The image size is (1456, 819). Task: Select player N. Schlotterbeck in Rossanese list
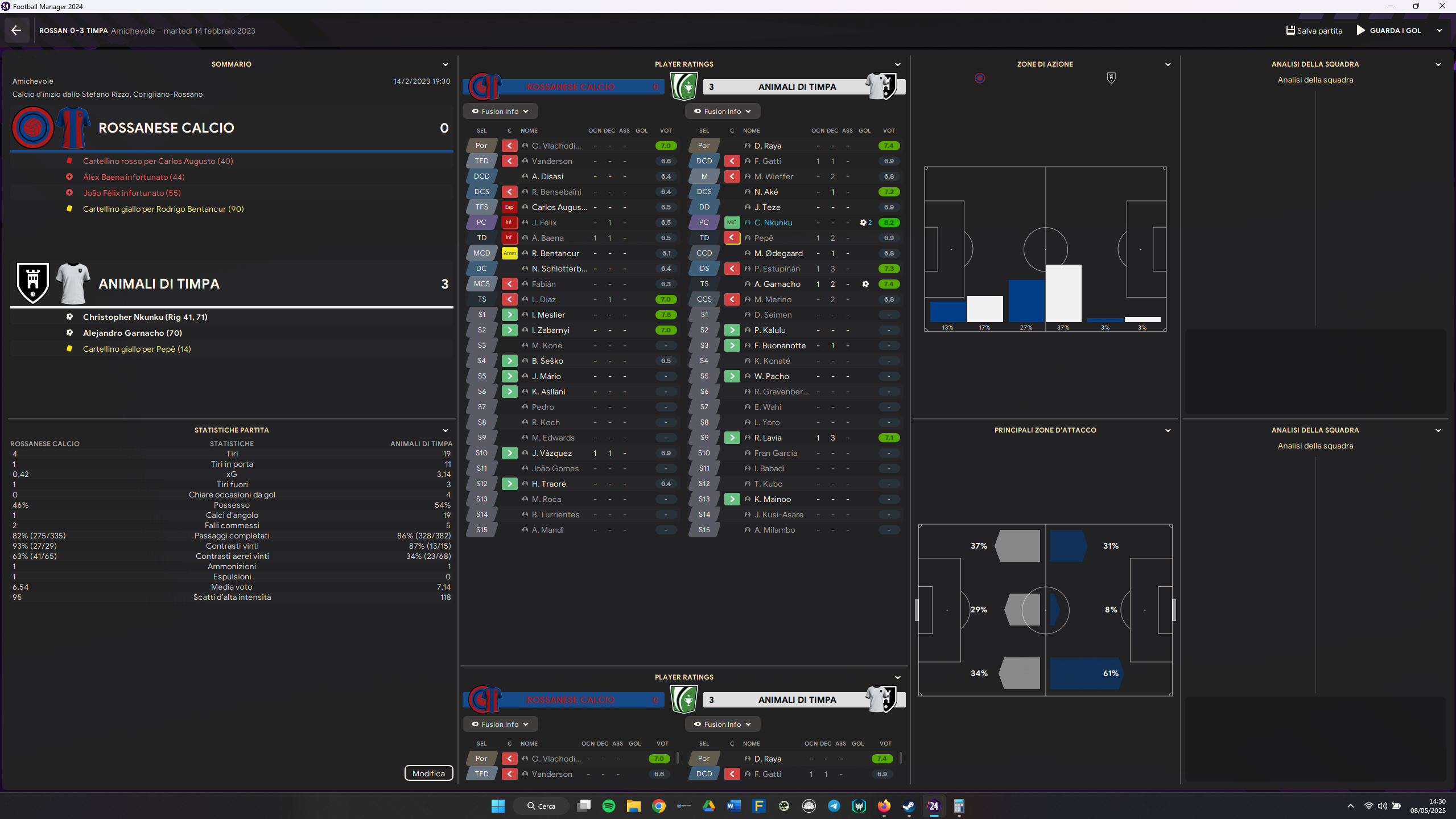click(559, 269)
